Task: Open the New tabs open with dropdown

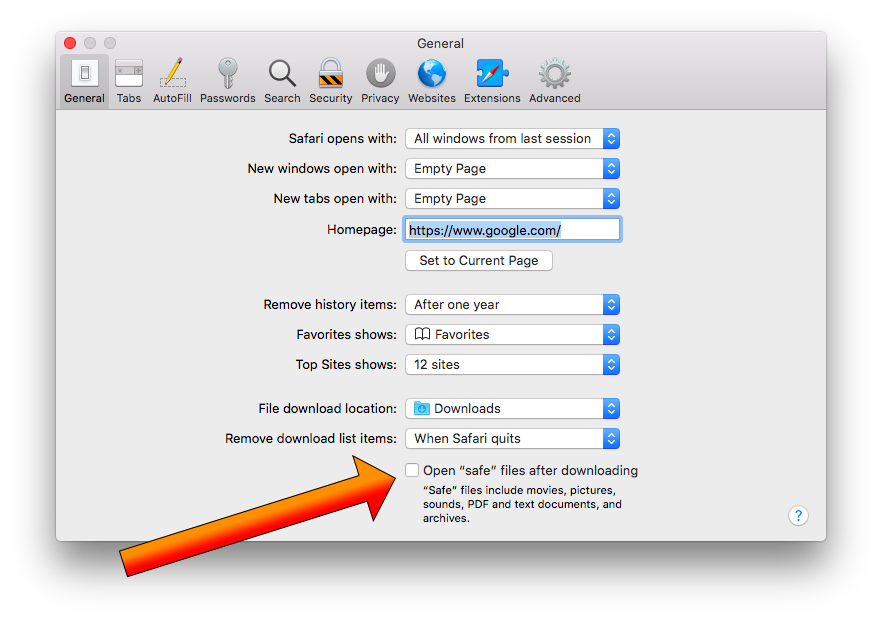Action: [x=512, y=199]
